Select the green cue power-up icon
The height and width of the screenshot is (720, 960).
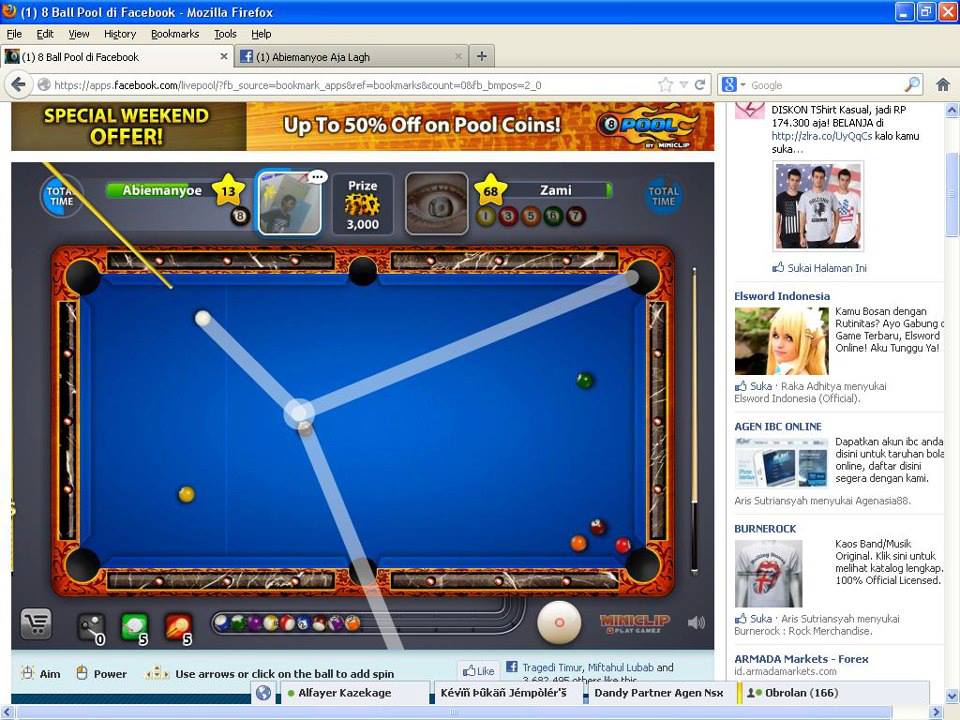click(x=135, y=628)
